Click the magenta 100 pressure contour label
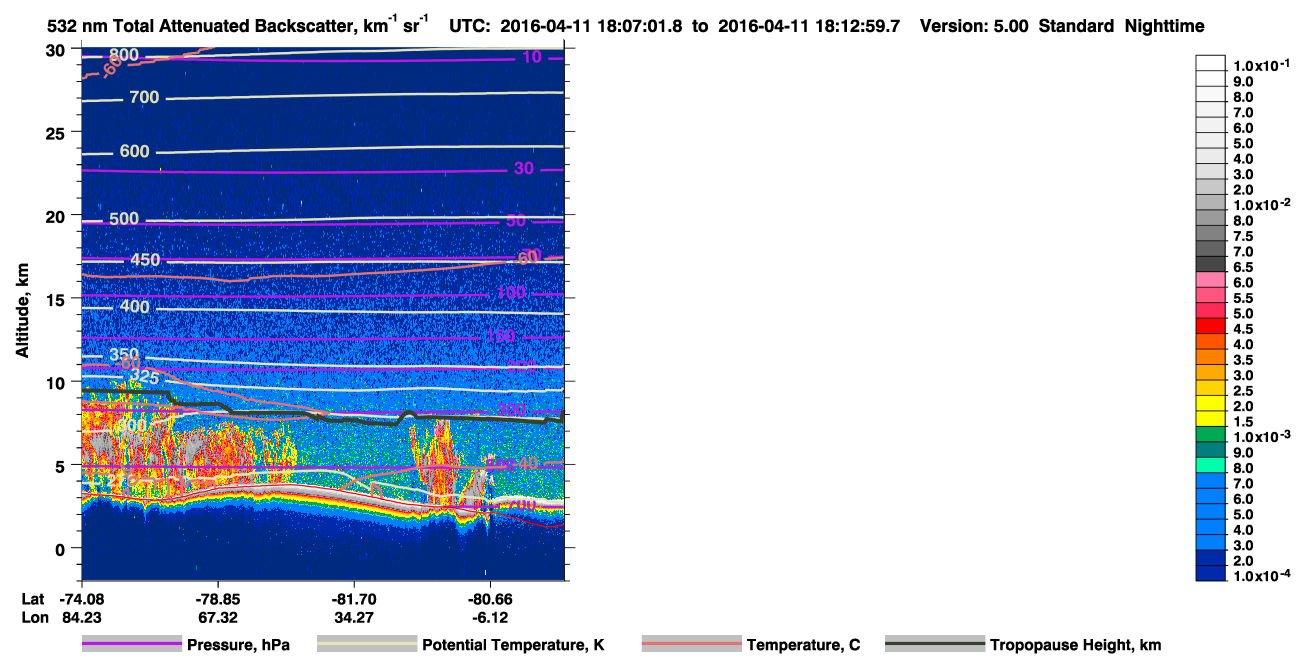Screen dimensions: 1300x667 (x=511, y=293)
